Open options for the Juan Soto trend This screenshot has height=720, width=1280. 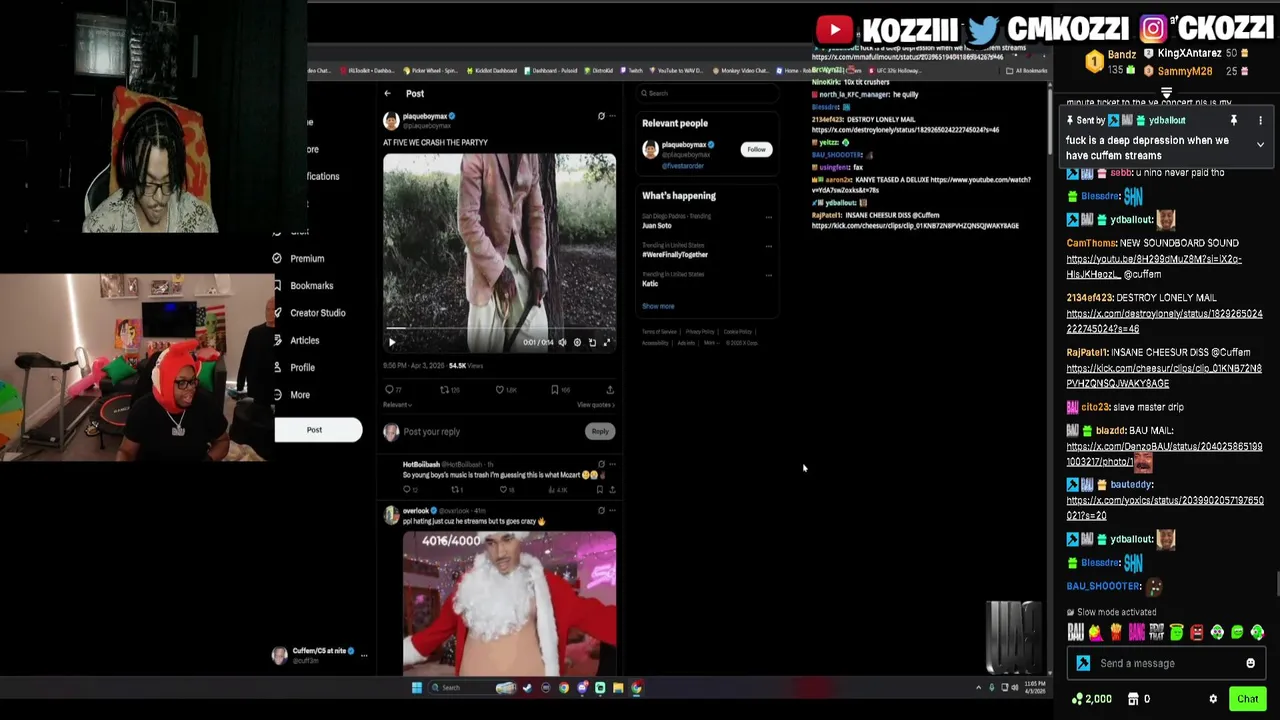[769, 217]
